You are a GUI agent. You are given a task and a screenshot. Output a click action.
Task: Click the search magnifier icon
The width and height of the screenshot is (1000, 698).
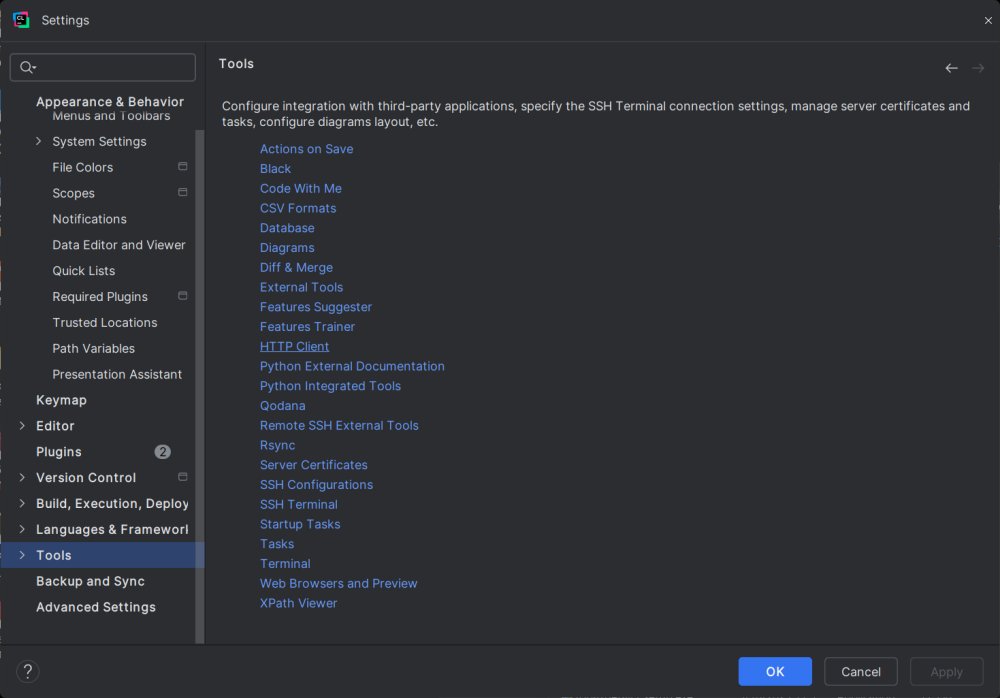[27, 67]
